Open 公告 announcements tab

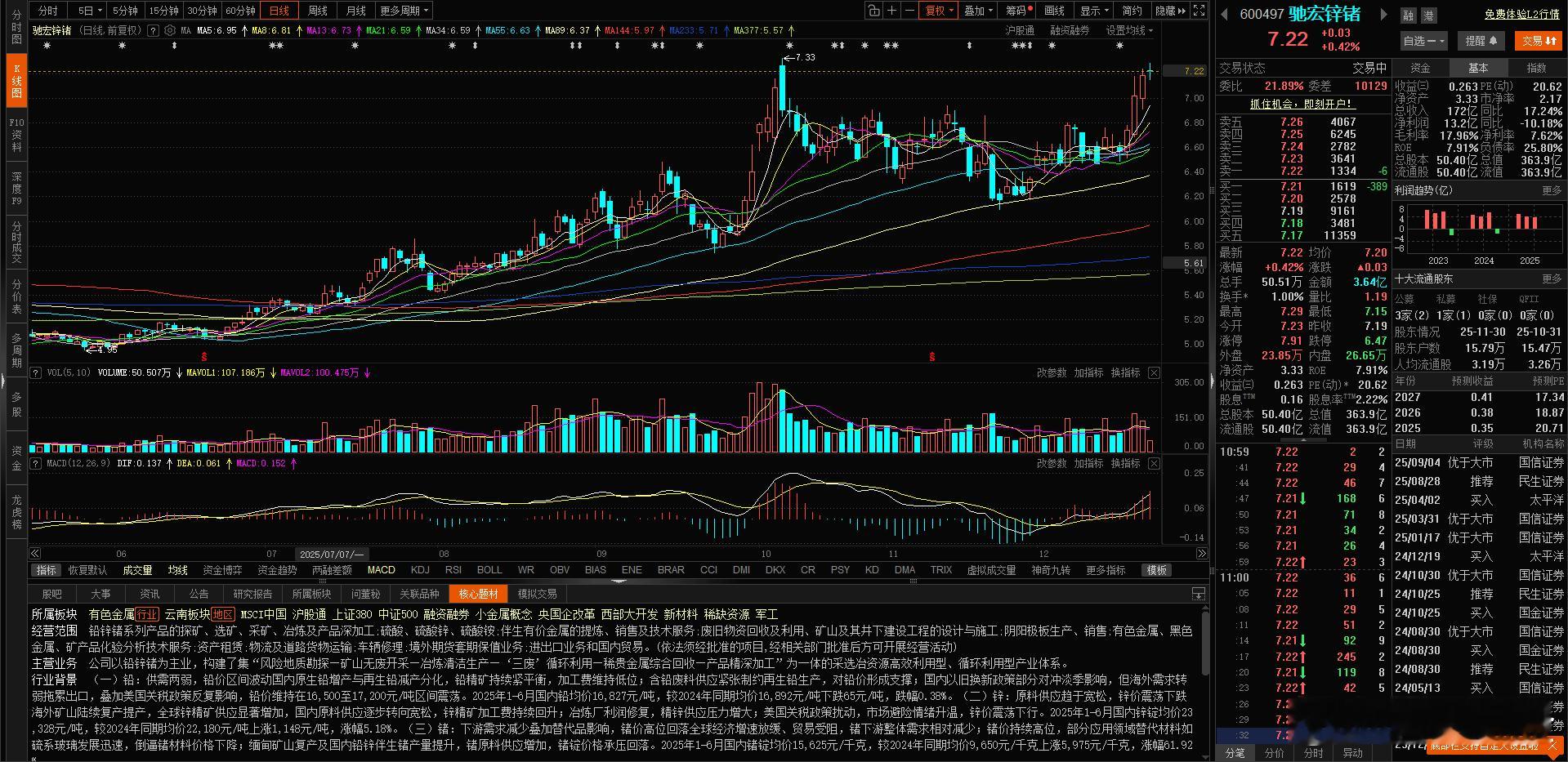[x=199, y=594]
